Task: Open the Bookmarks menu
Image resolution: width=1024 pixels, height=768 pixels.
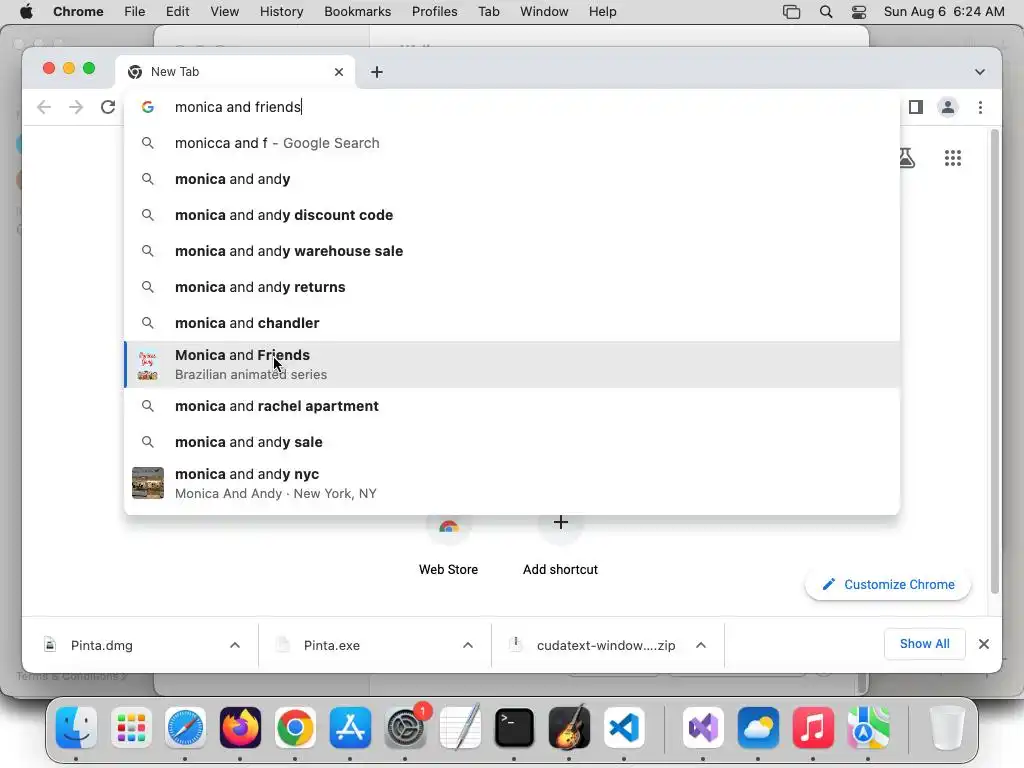Action: (357, 12)
